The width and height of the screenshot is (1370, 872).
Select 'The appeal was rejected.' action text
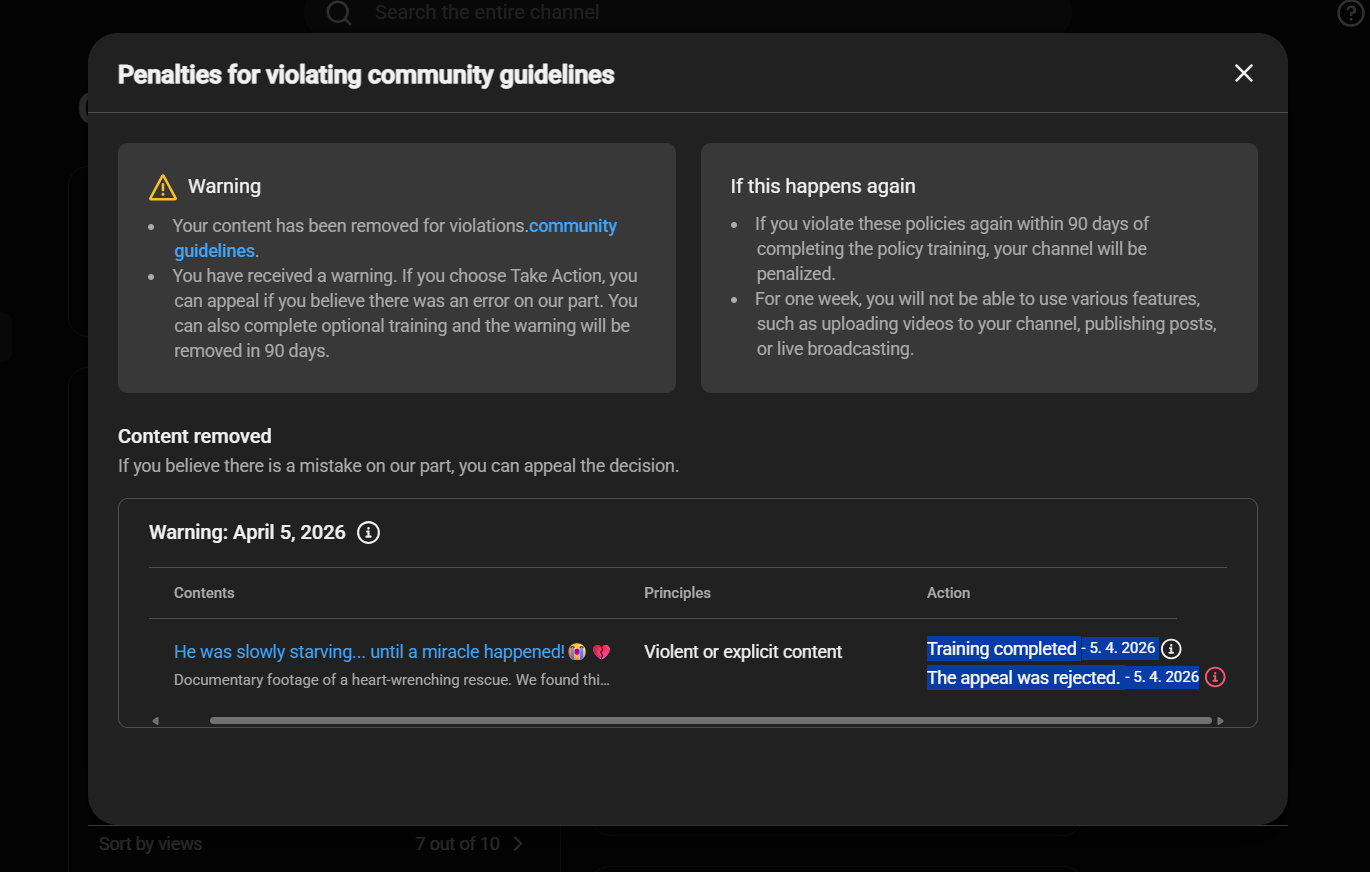1023,677
